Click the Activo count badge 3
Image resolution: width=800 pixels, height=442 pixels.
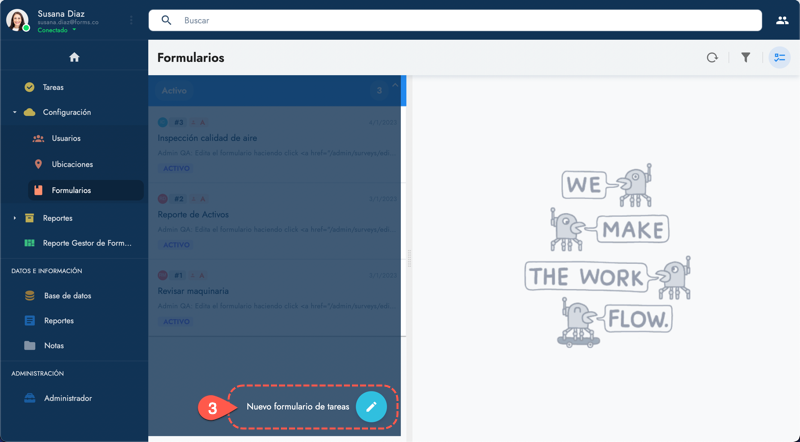tap(379, 90)
